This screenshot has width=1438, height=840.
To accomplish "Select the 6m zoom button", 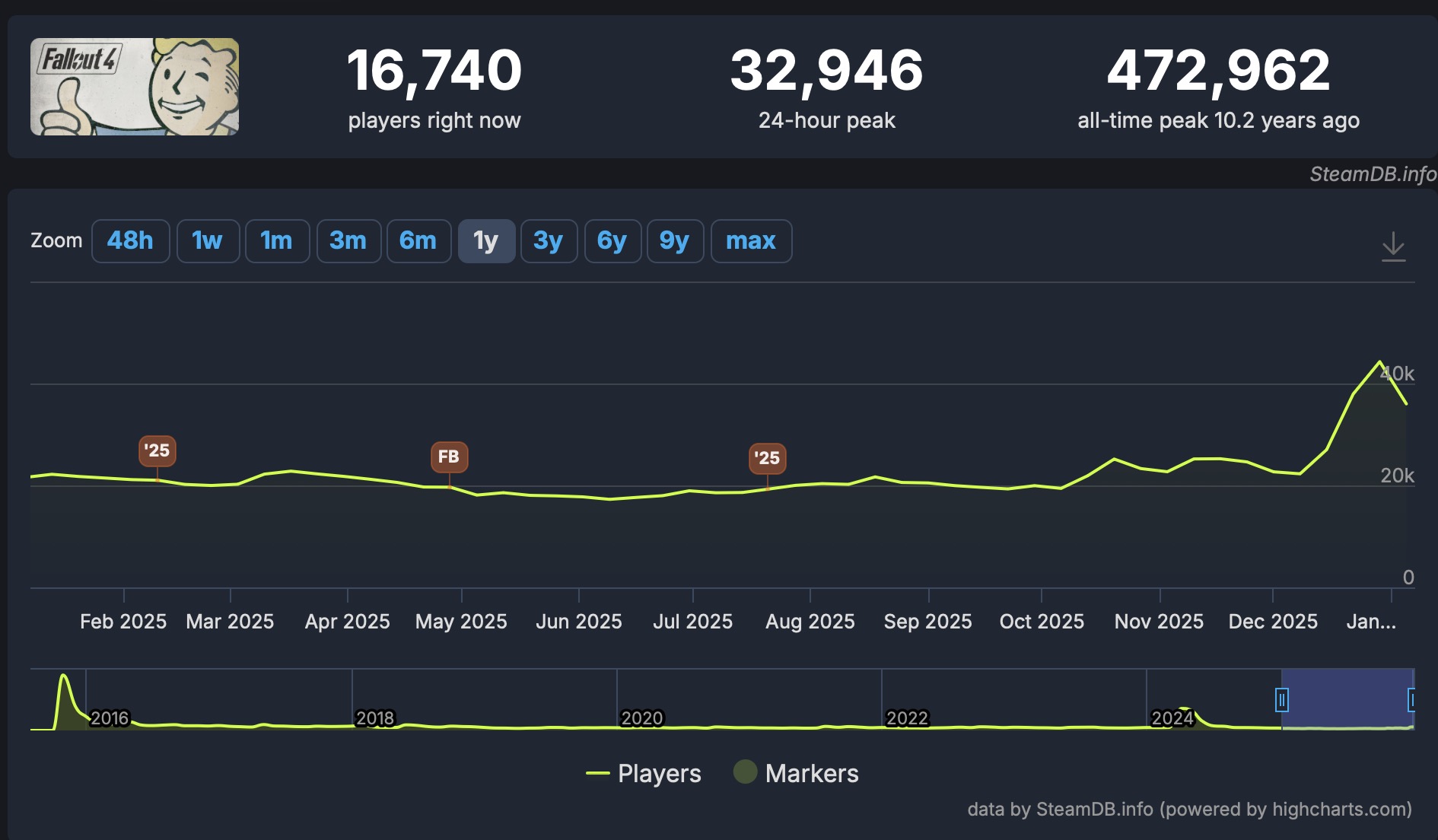I will [x=418, y=241].
